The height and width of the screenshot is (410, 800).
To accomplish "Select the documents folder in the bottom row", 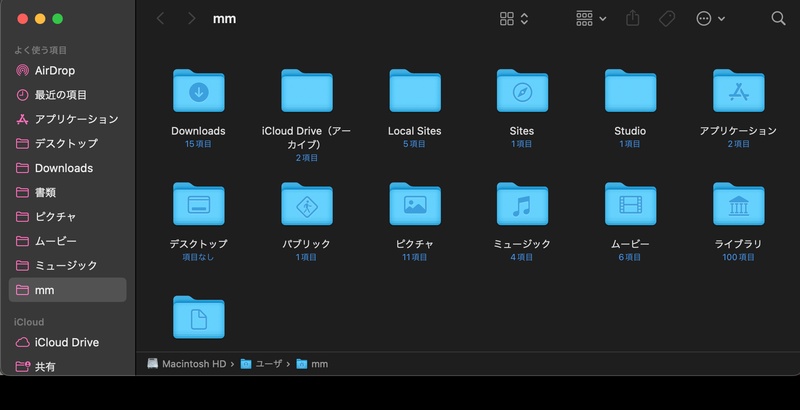I will (198, 317).
